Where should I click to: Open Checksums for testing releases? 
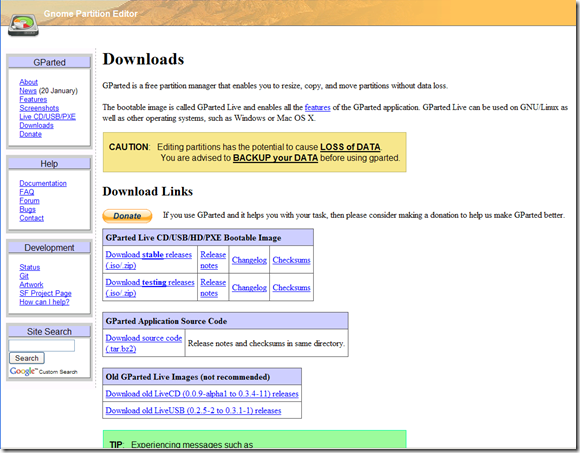tap(291, 287)
